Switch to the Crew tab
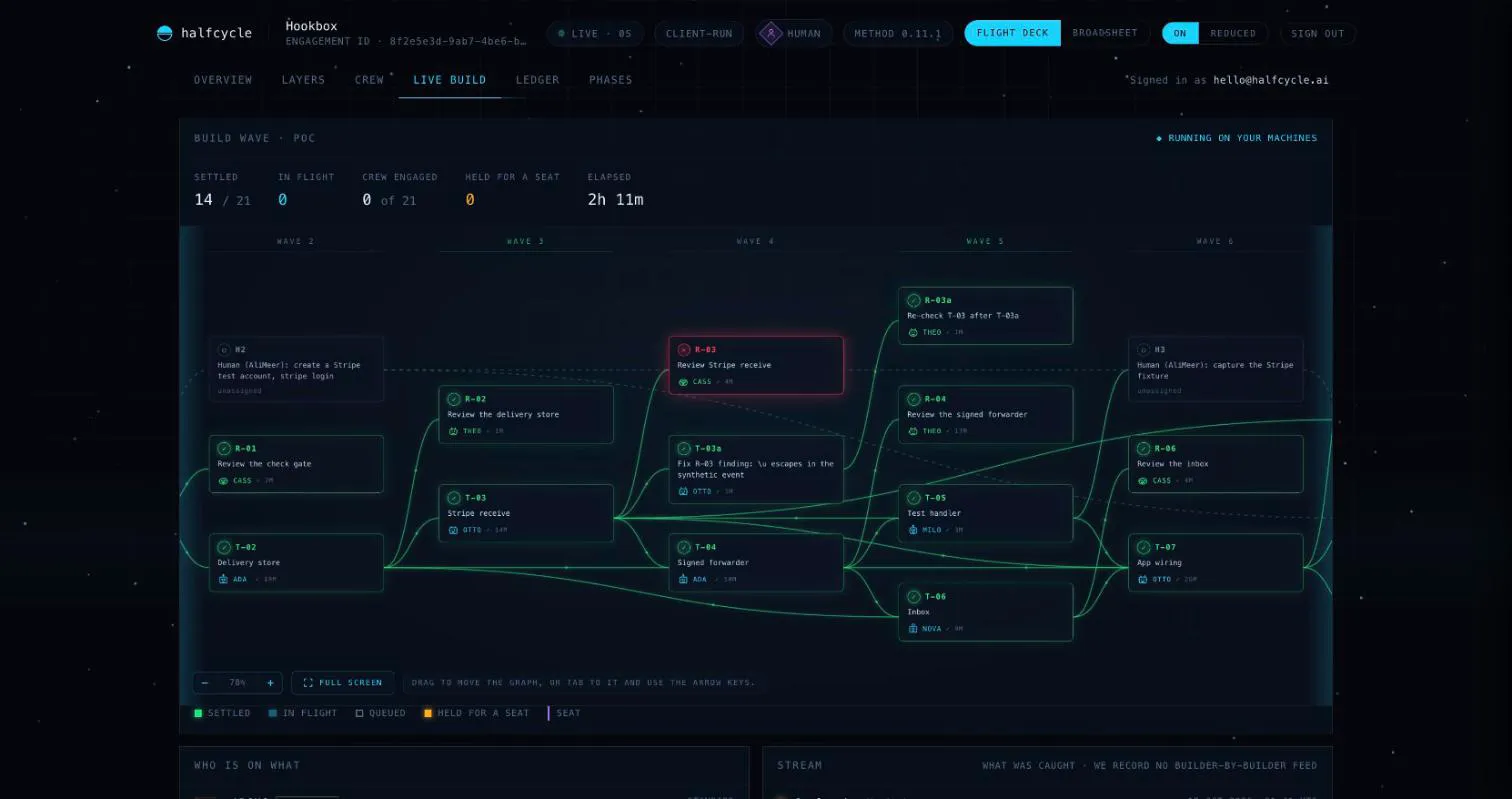This screenshot has height=799, width=1512. (x=369, y=80)
